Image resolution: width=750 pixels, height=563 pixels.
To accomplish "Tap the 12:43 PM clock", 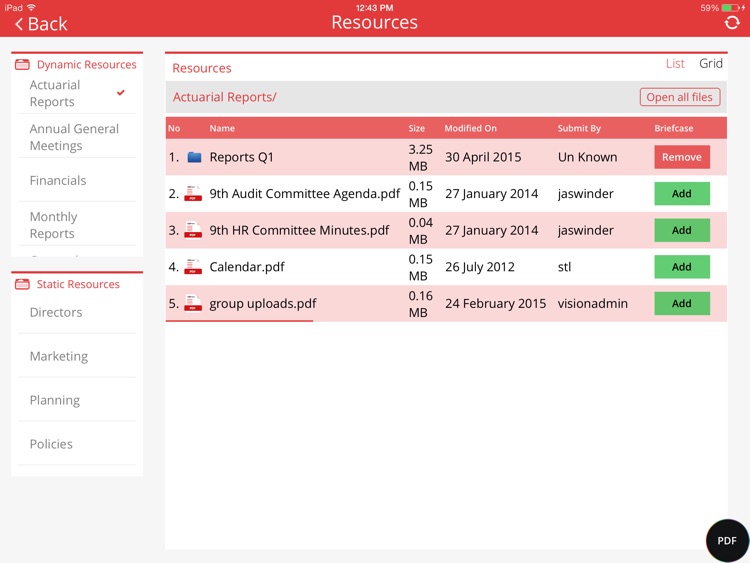I will (x=375, y=8).
